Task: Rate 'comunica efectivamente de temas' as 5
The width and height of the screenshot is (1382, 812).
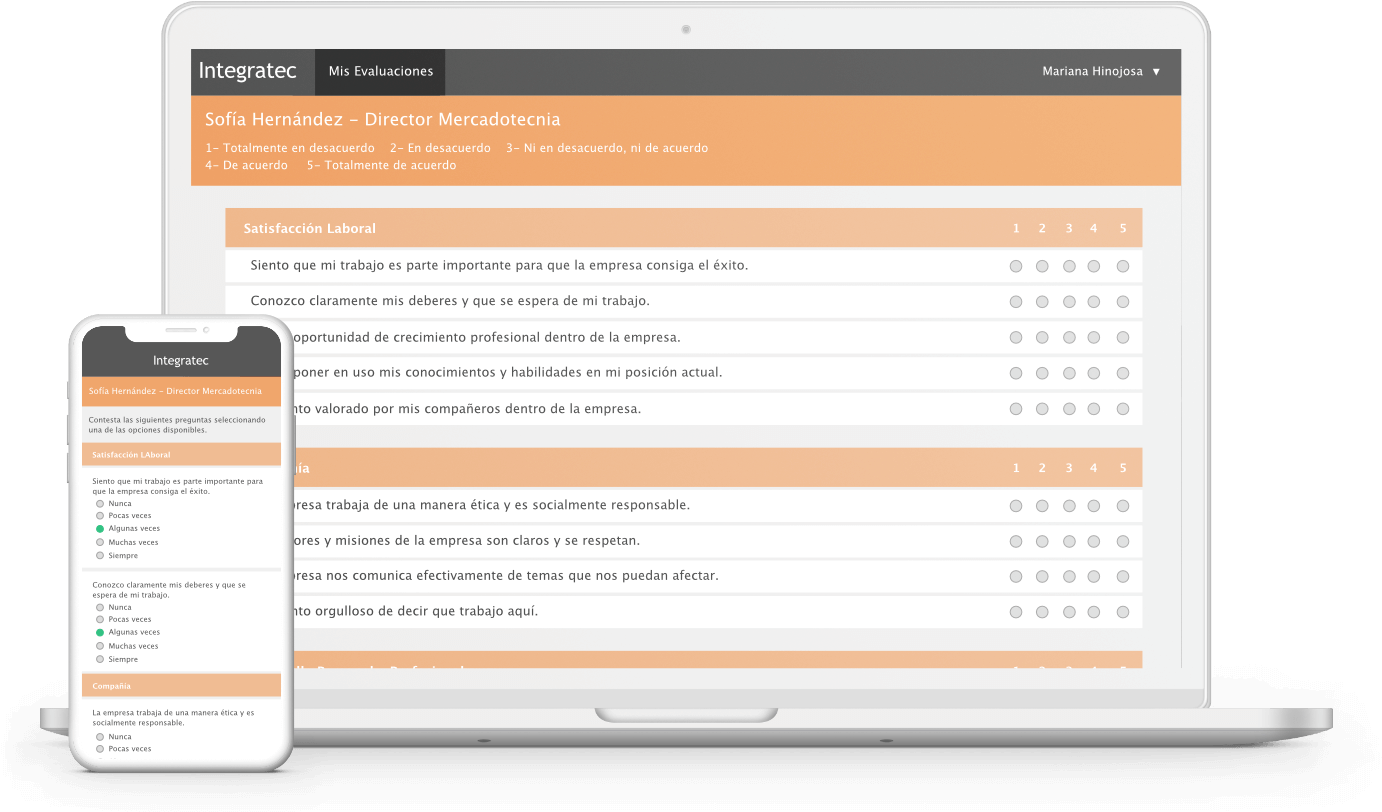Action: [x=1123, y=577]
